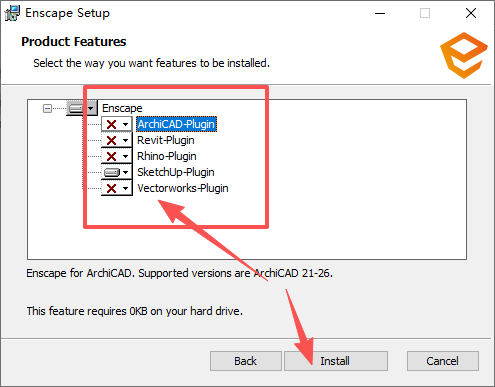The image size is (495, 387).
Task: Select the Rhino-Plugin feature label
Action: pos(167,156)
